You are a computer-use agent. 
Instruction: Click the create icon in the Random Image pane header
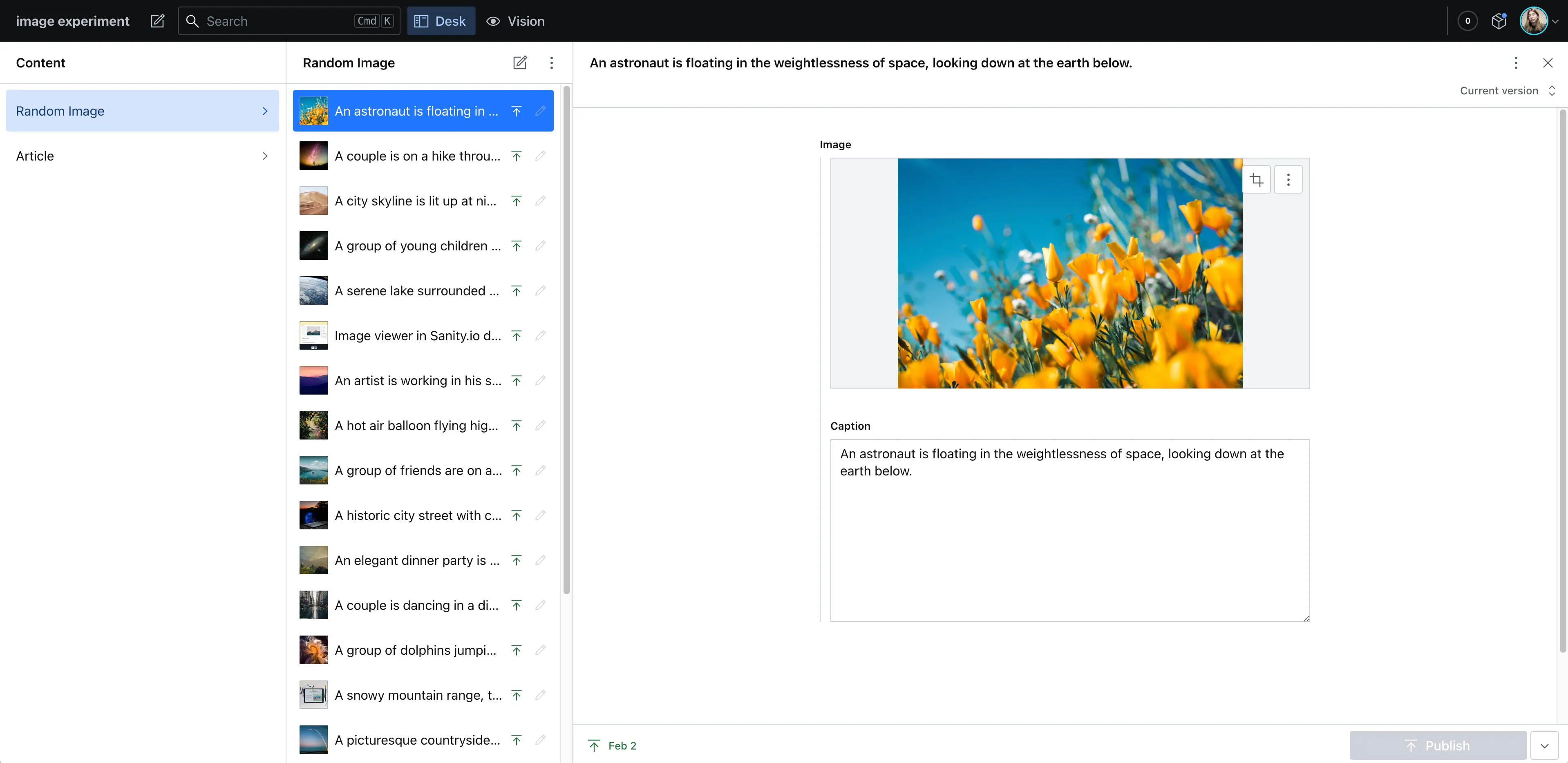click(520, 62)
